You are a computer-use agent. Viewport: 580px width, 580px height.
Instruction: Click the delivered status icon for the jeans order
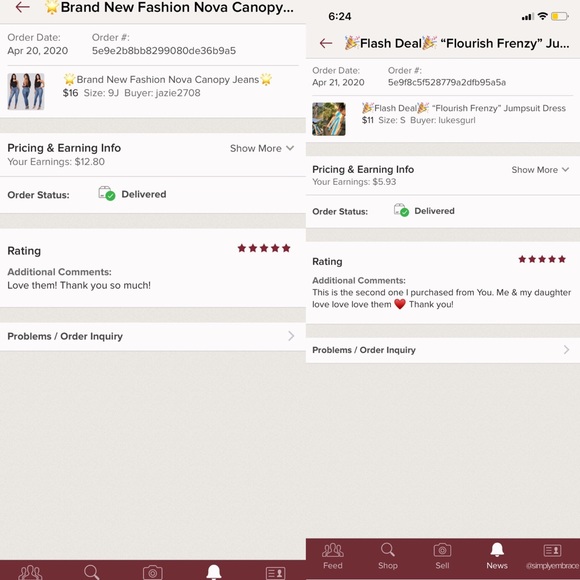click(x=107, y=193)
